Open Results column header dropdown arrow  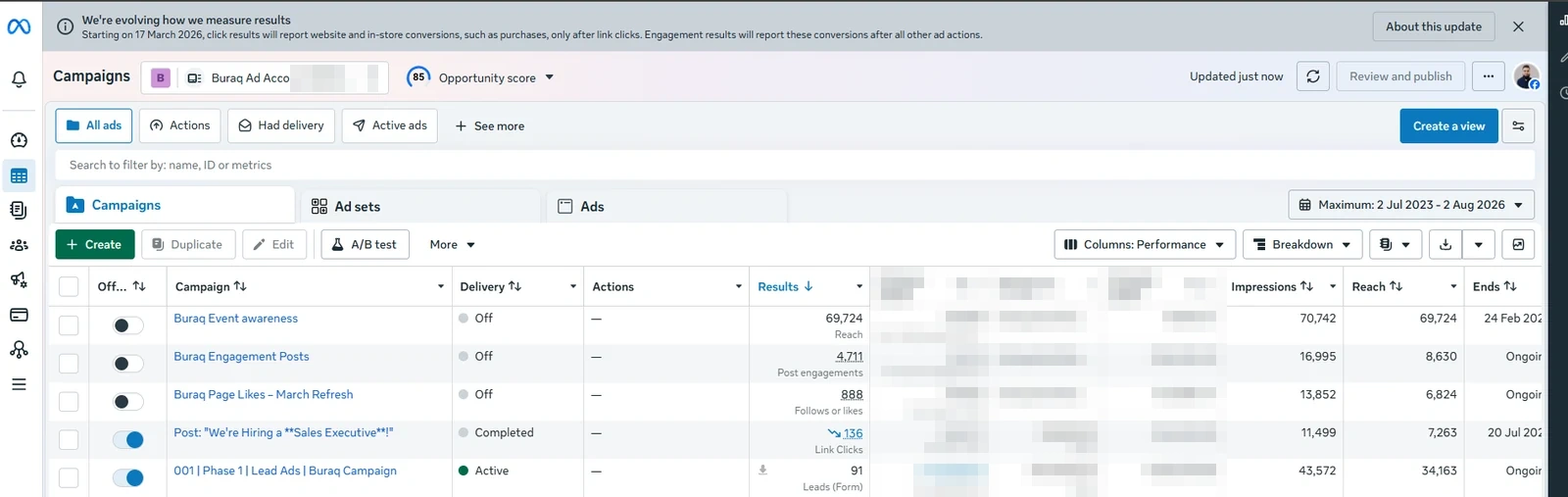[859, 286]
